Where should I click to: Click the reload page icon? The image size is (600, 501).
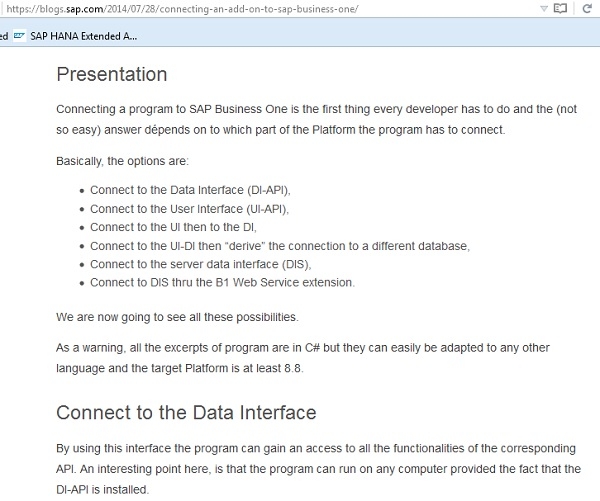pos(585,9)
